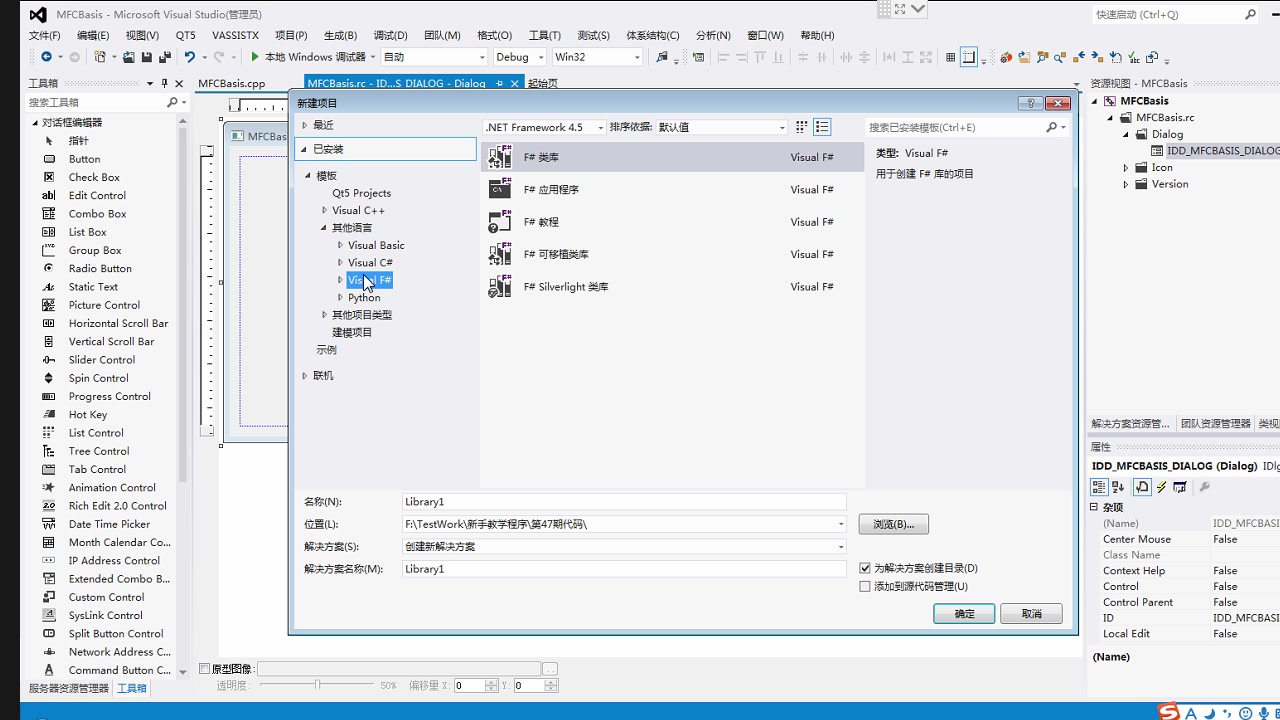Select the F# Silverlight 类库 template icon
This screenshot has height=720, width=1280.
click(x=500, y=287)
